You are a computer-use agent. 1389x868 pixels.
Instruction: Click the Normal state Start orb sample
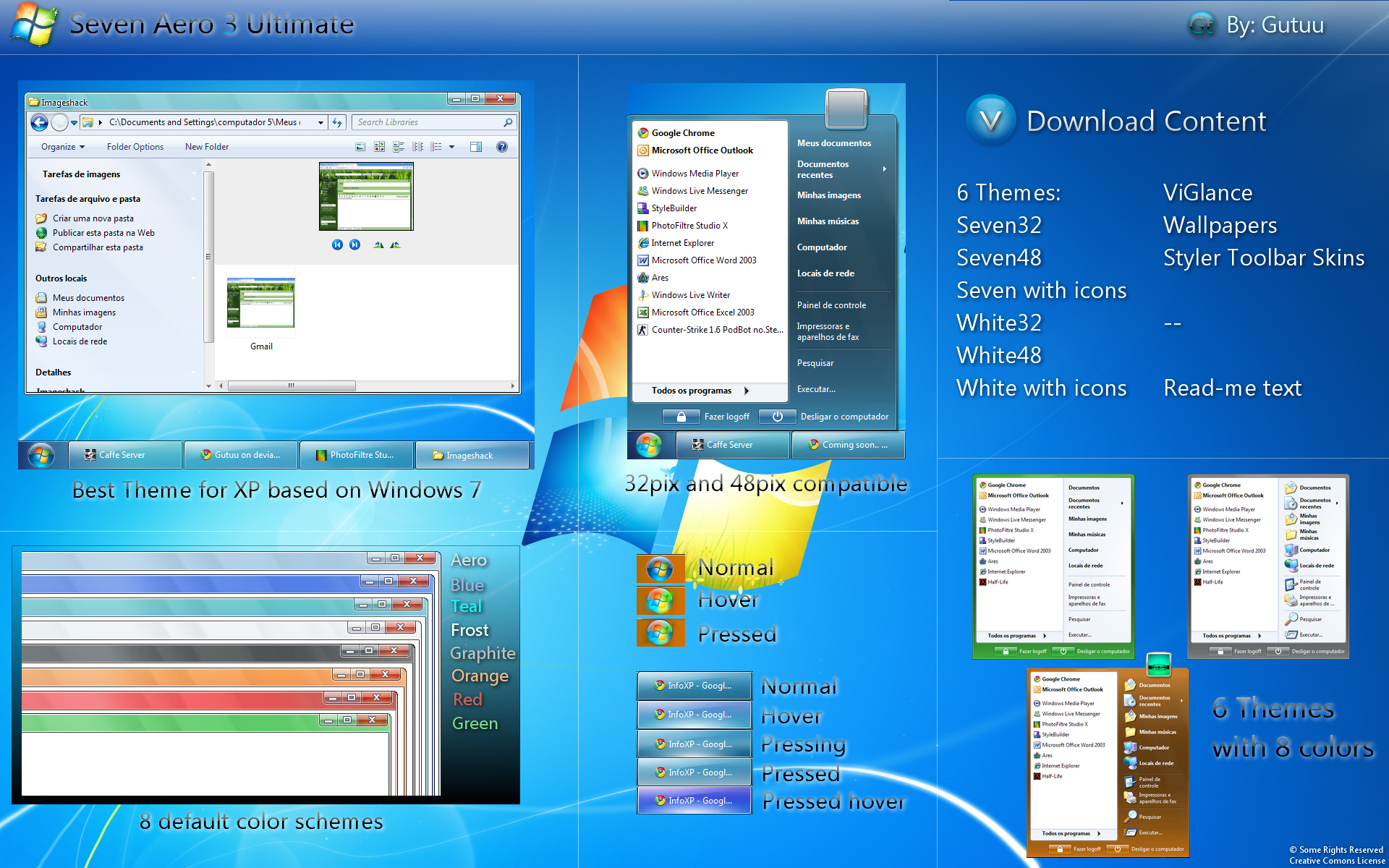pyautogui.click(x=660, y=569)
